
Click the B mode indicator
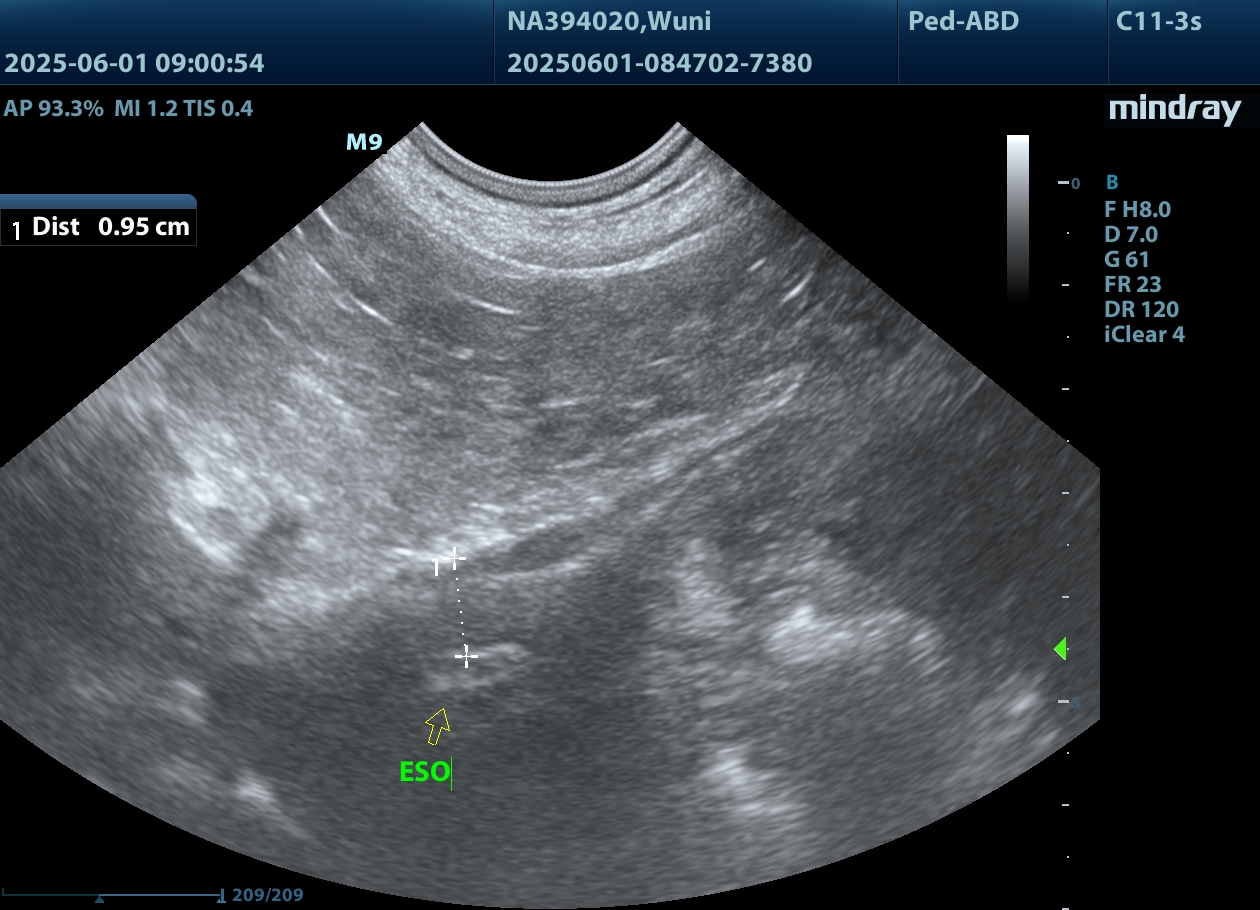[1112, 183]
